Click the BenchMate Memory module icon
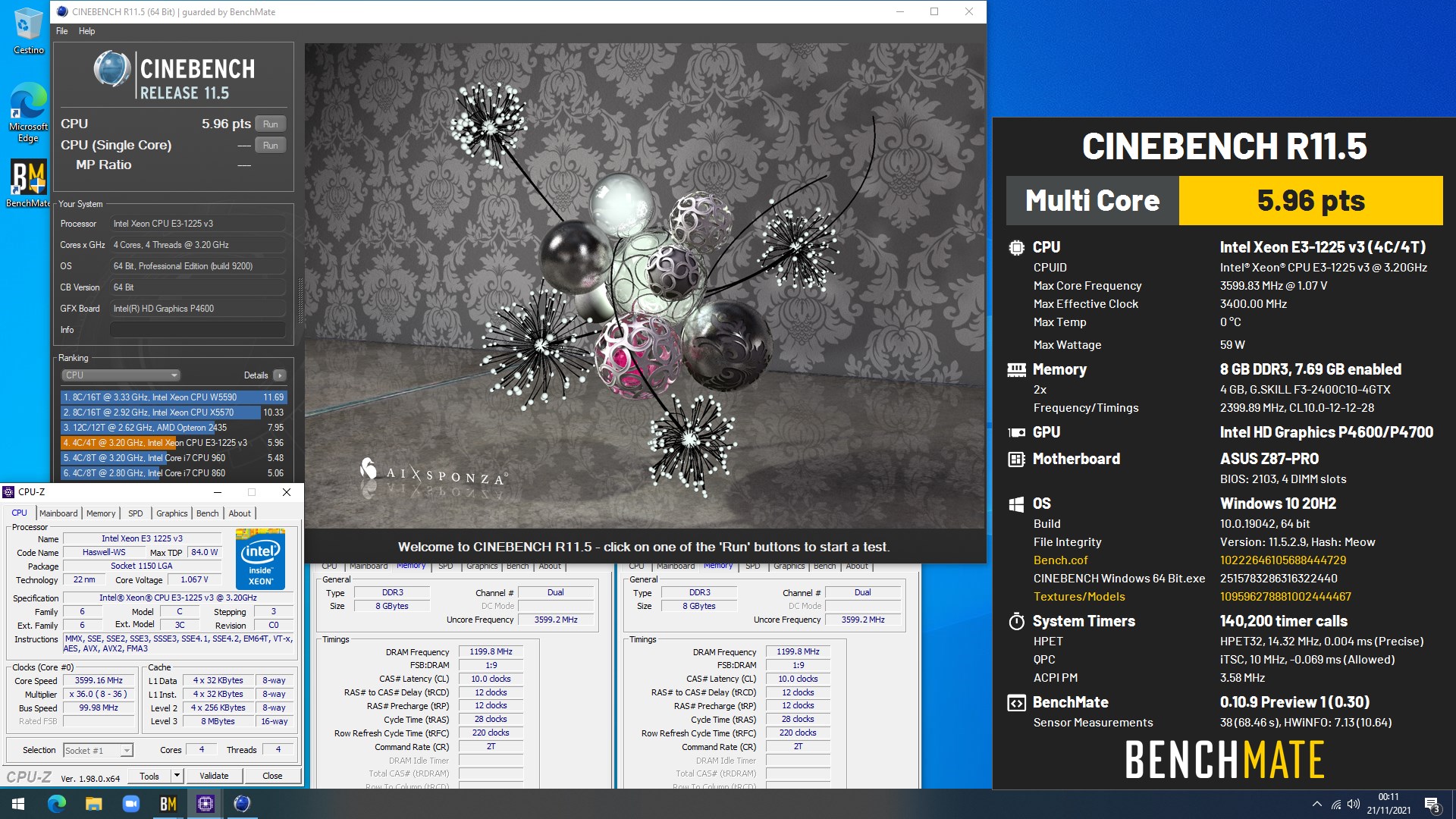 [1016, 369]
